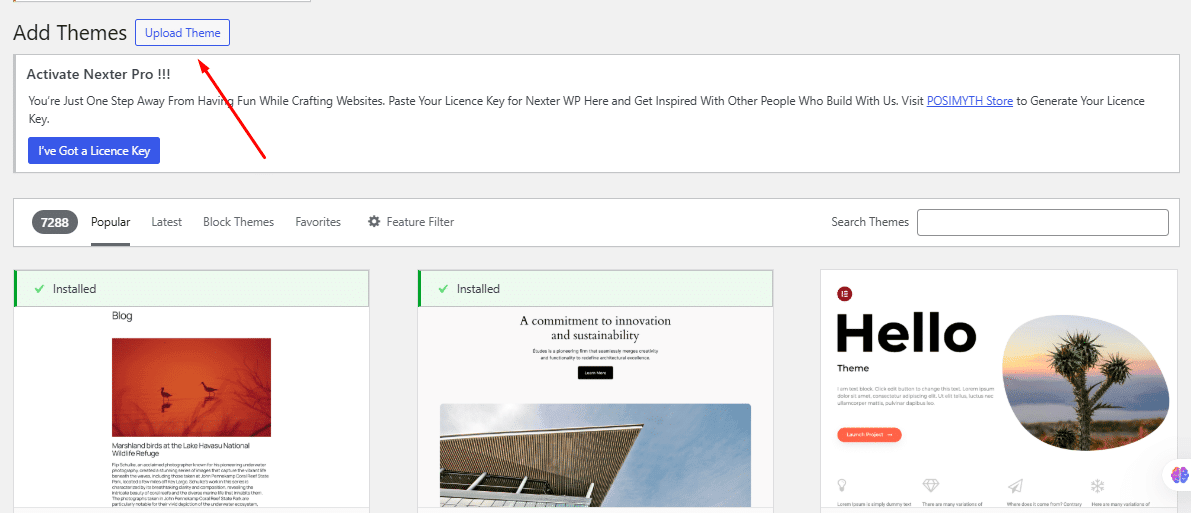Open the Blog theme preview thumbnail
The width and height of the screenshot is (1191, 513).
click(191, 407)
